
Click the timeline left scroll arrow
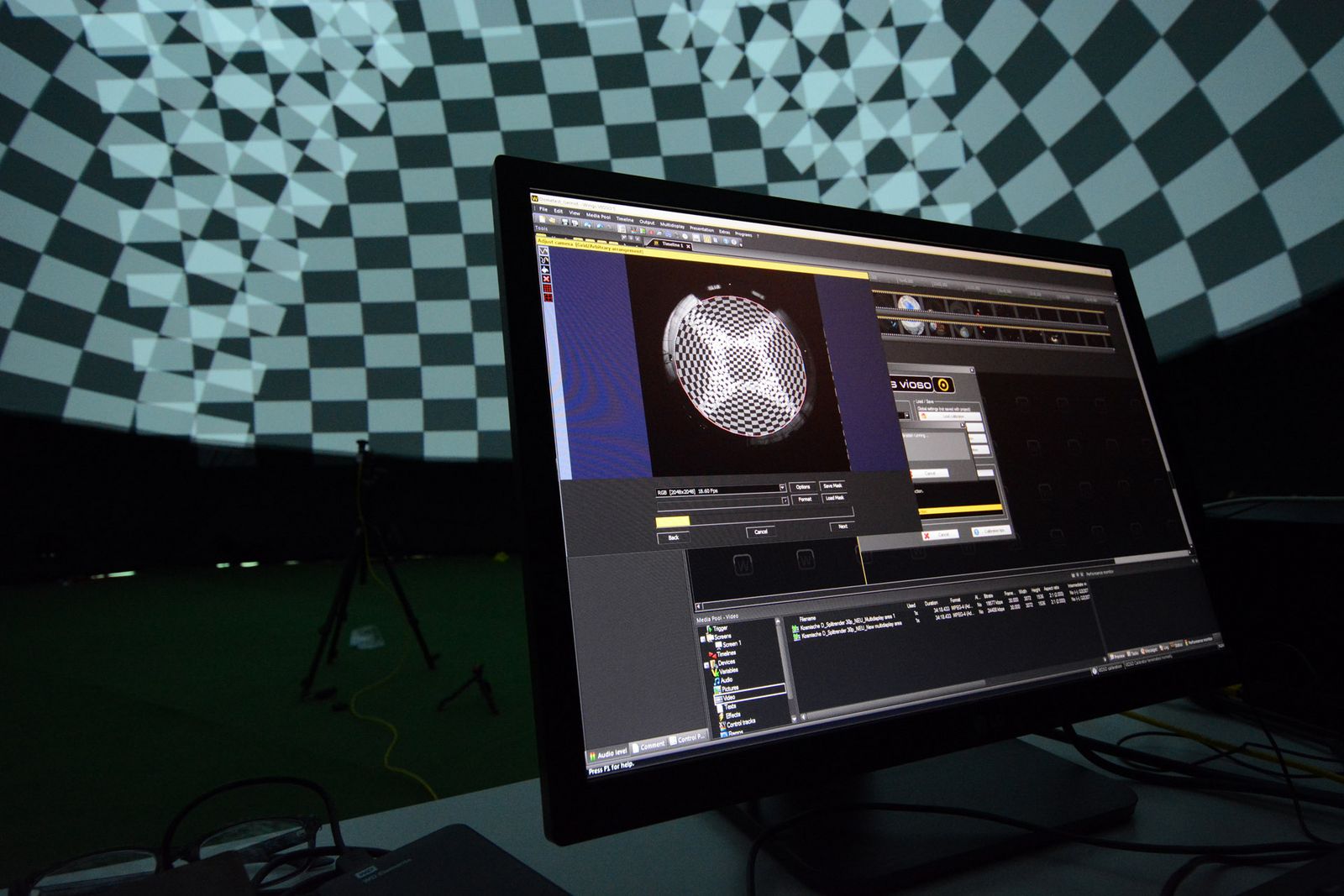(698, 606)
